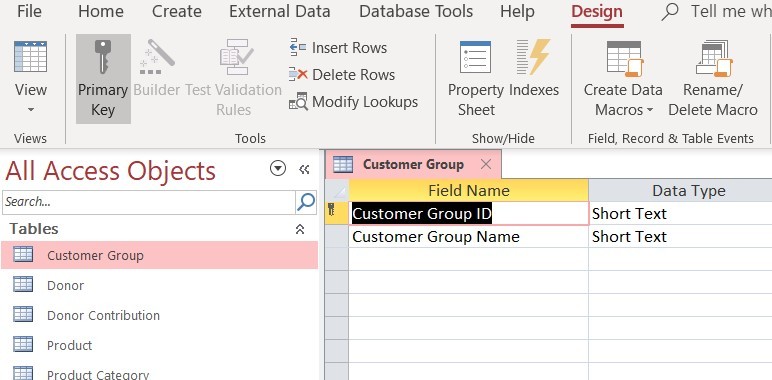Click the Delete Rows icon
The height and width of the screenshot is (380, 772).
click(298, 74)
